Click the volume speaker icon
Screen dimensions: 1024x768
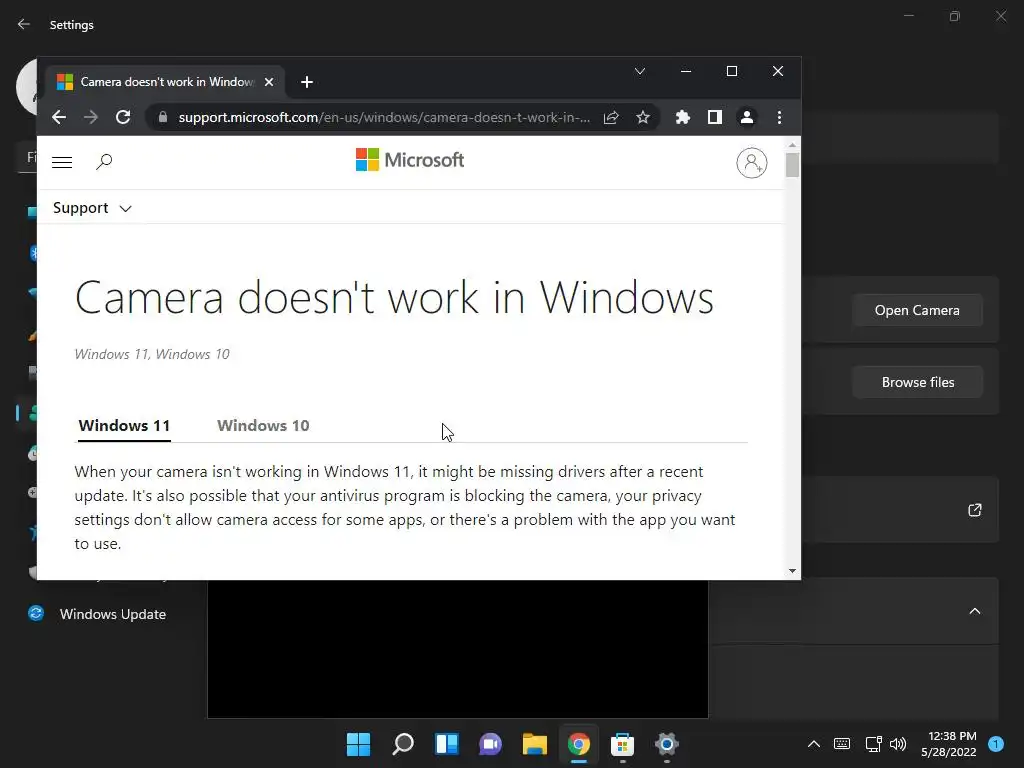coord(898,744)
